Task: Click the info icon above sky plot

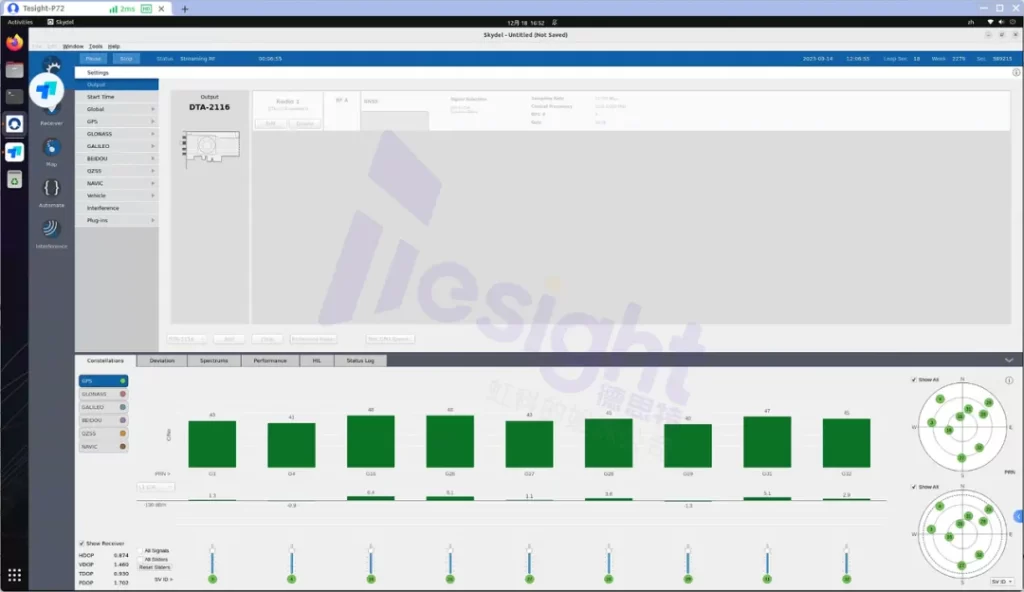Action: click(x=1008, y=380)
